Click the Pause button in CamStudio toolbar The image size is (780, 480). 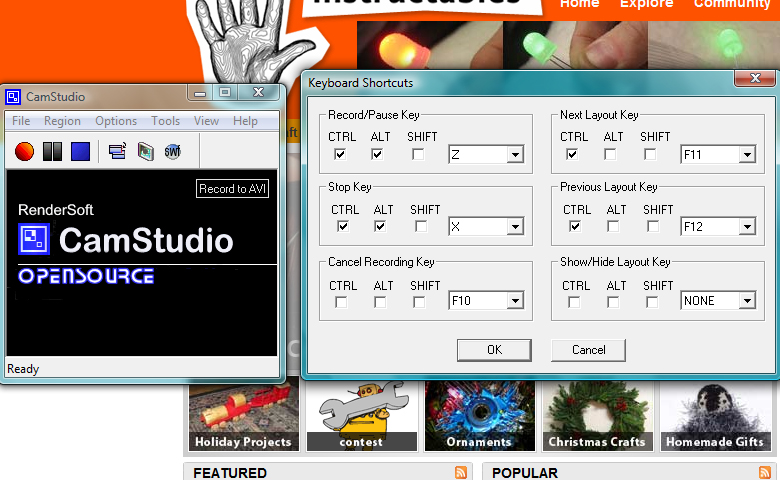[52, 151]
